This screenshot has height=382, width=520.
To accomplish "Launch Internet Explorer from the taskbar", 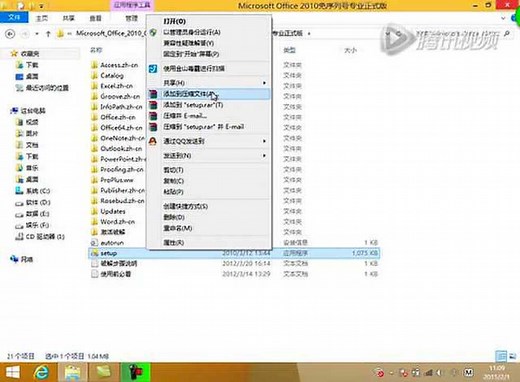I will pos(42,372).
